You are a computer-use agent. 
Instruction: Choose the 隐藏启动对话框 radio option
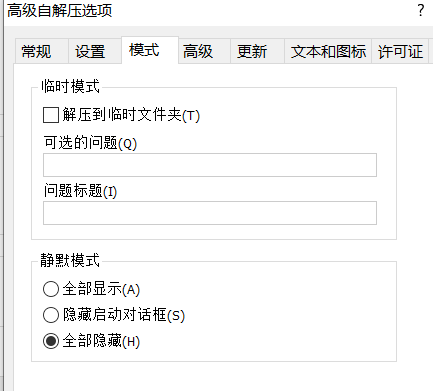pyautogui.click(x=51, y=315)
